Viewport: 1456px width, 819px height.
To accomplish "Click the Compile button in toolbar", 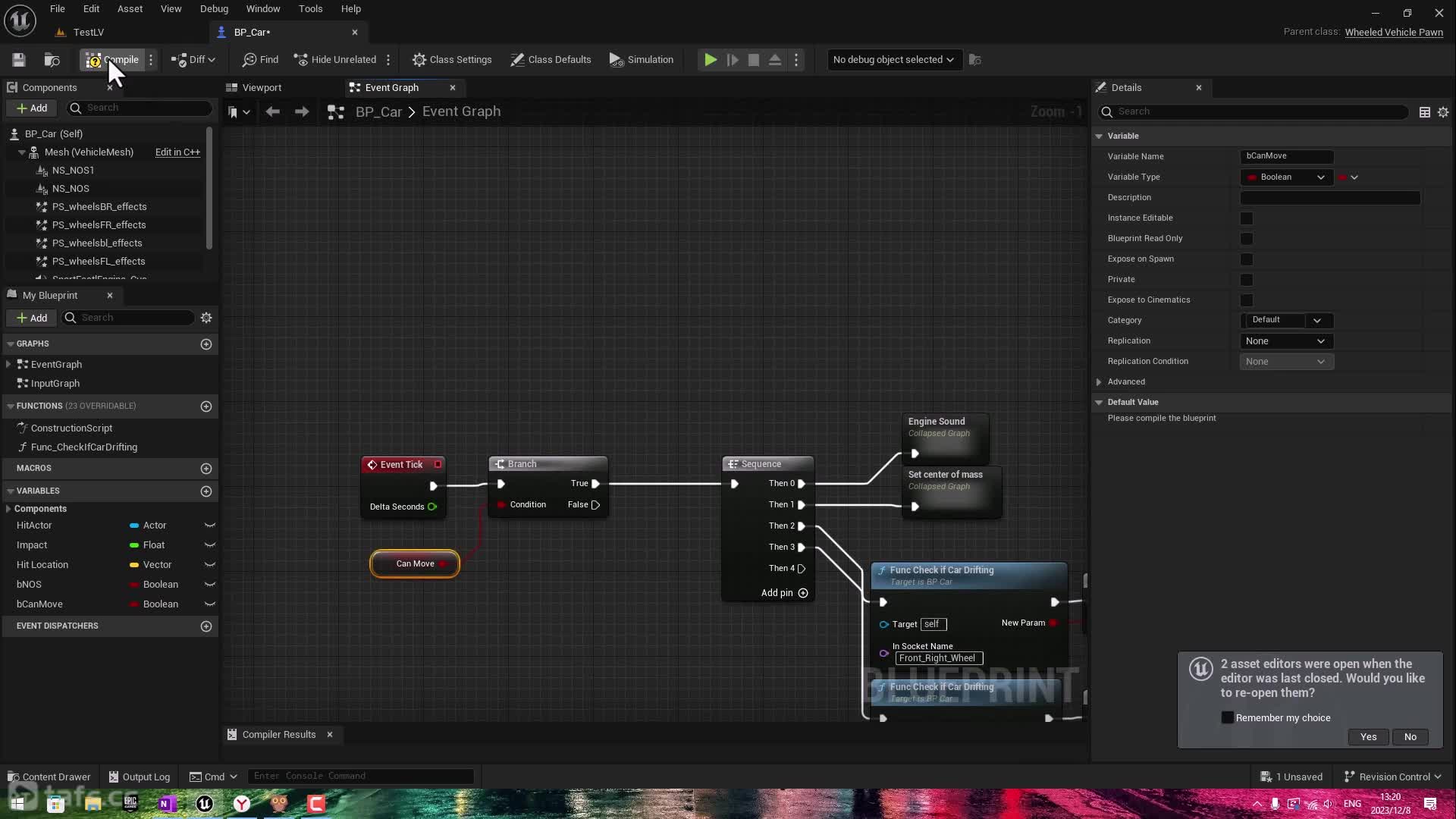I will [114, 59].
